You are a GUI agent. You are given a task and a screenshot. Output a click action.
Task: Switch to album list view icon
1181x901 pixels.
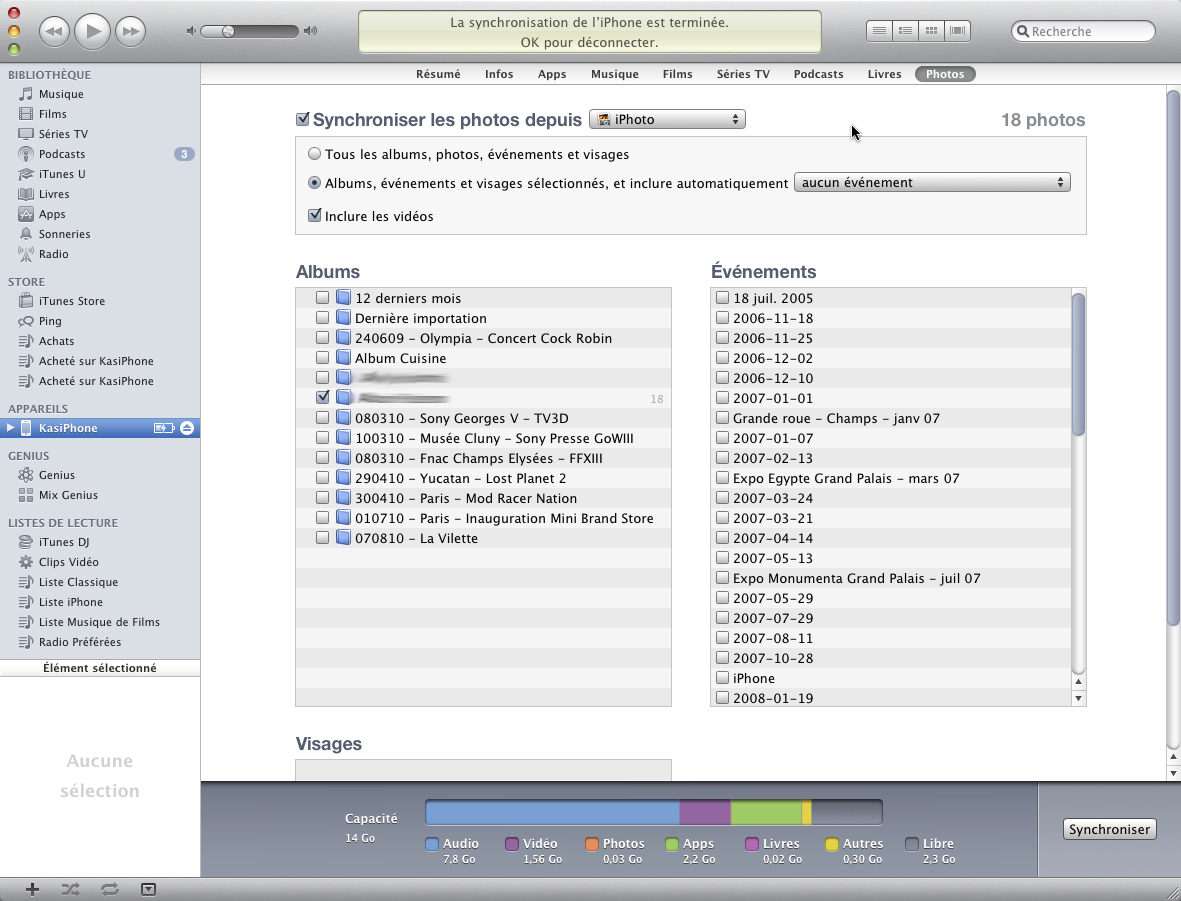tap(905, 31)
